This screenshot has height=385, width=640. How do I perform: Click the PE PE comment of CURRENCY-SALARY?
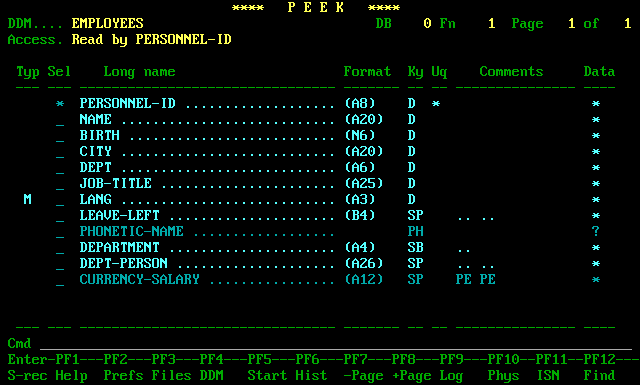(476, 279)
